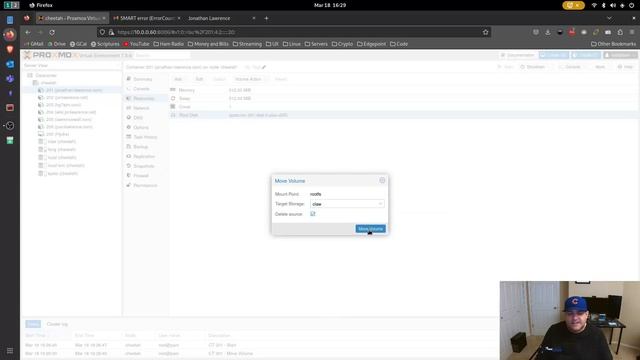The width and height of the screenshot is (640, 360).
Task: Open the Snapshots section icon
Action: (129, 166)
